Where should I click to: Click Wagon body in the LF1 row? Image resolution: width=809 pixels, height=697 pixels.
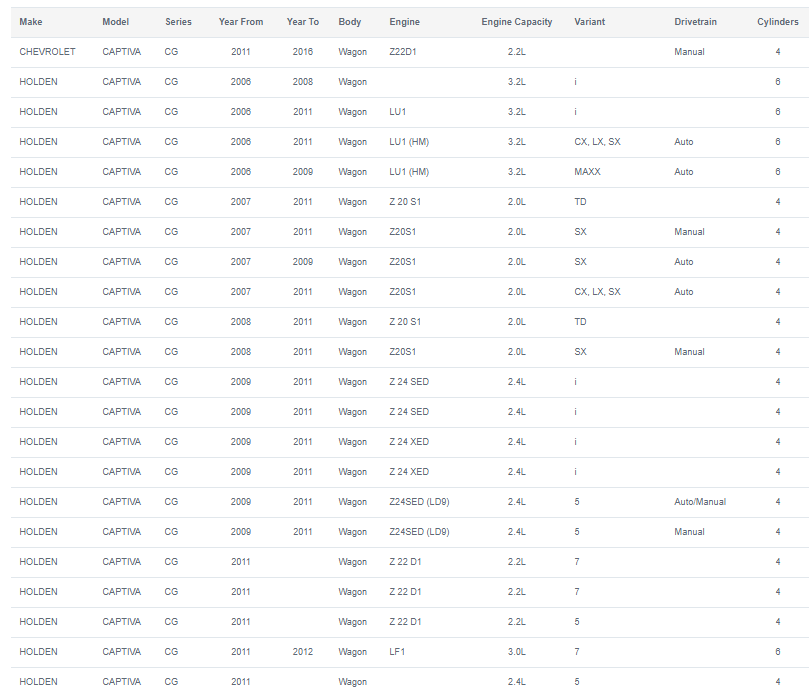point(352,652)
